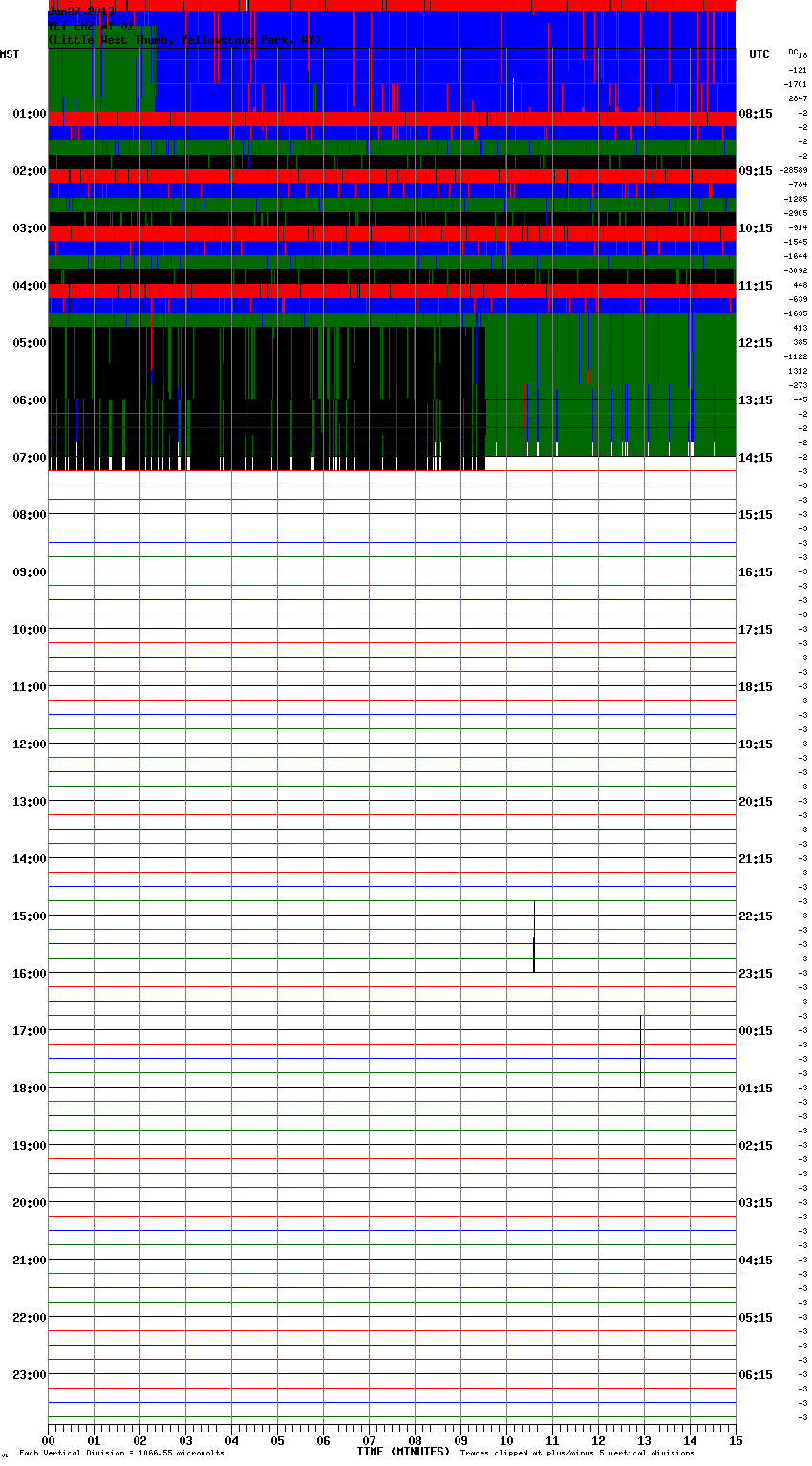Click the '05' minute tick label
The height and width of the screenshot is (1466, 812).
coord(277,1440)
